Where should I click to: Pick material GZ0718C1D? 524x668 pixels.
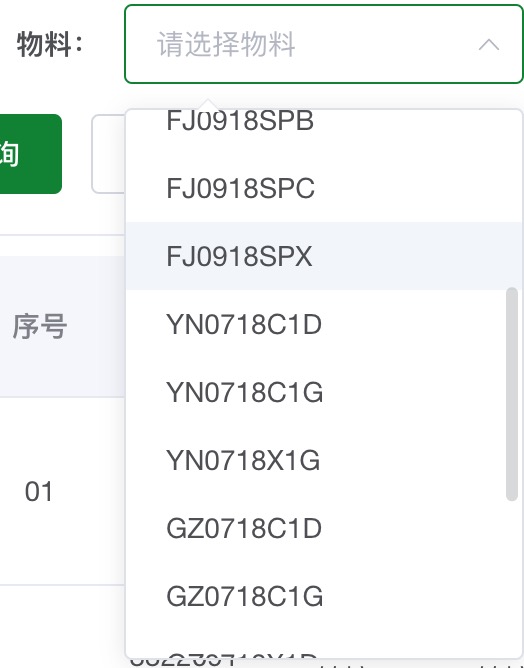[x=324, y=529]
